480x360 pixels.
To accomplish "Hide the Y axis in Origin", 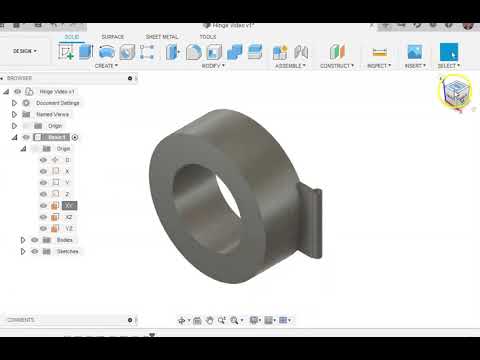I will pos(43,183).
